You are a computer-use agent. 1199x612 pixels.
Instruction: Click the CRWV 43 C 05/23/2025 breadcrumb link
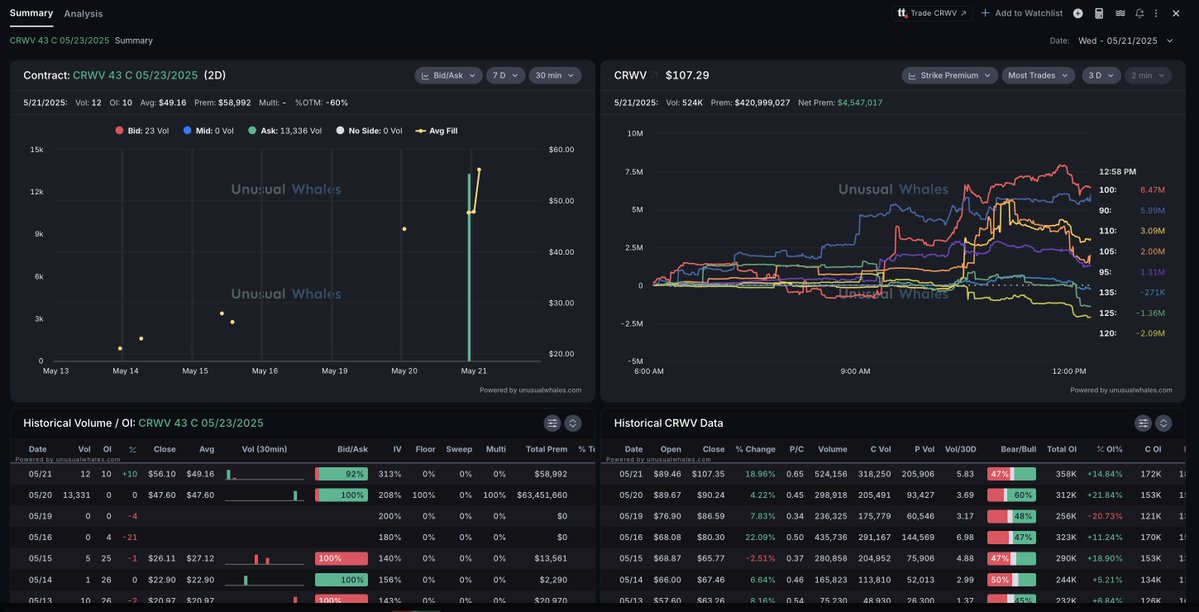(x=60, y=41)
